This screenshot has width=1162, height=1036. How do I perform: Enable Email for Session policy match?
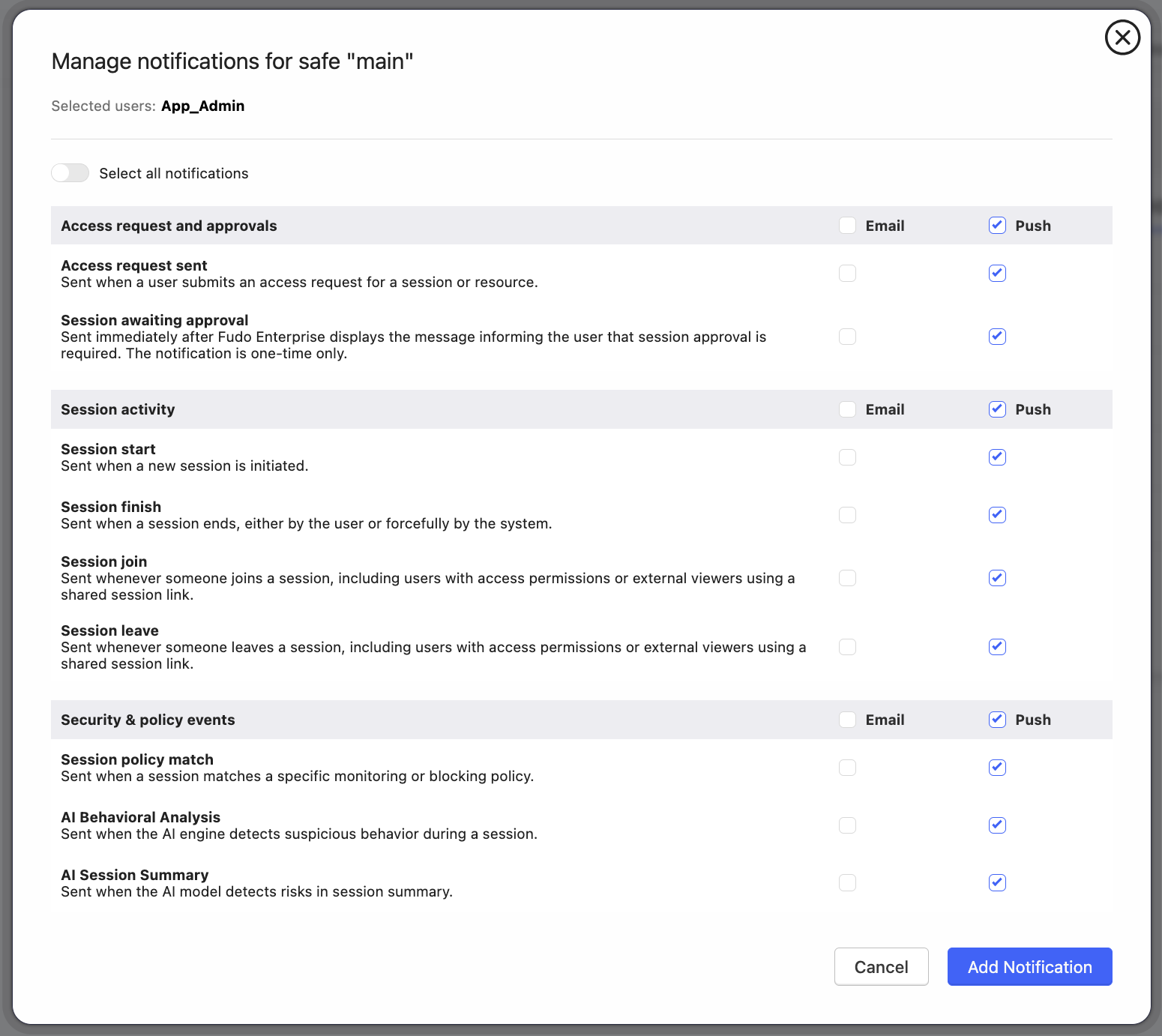pos(847,768)
